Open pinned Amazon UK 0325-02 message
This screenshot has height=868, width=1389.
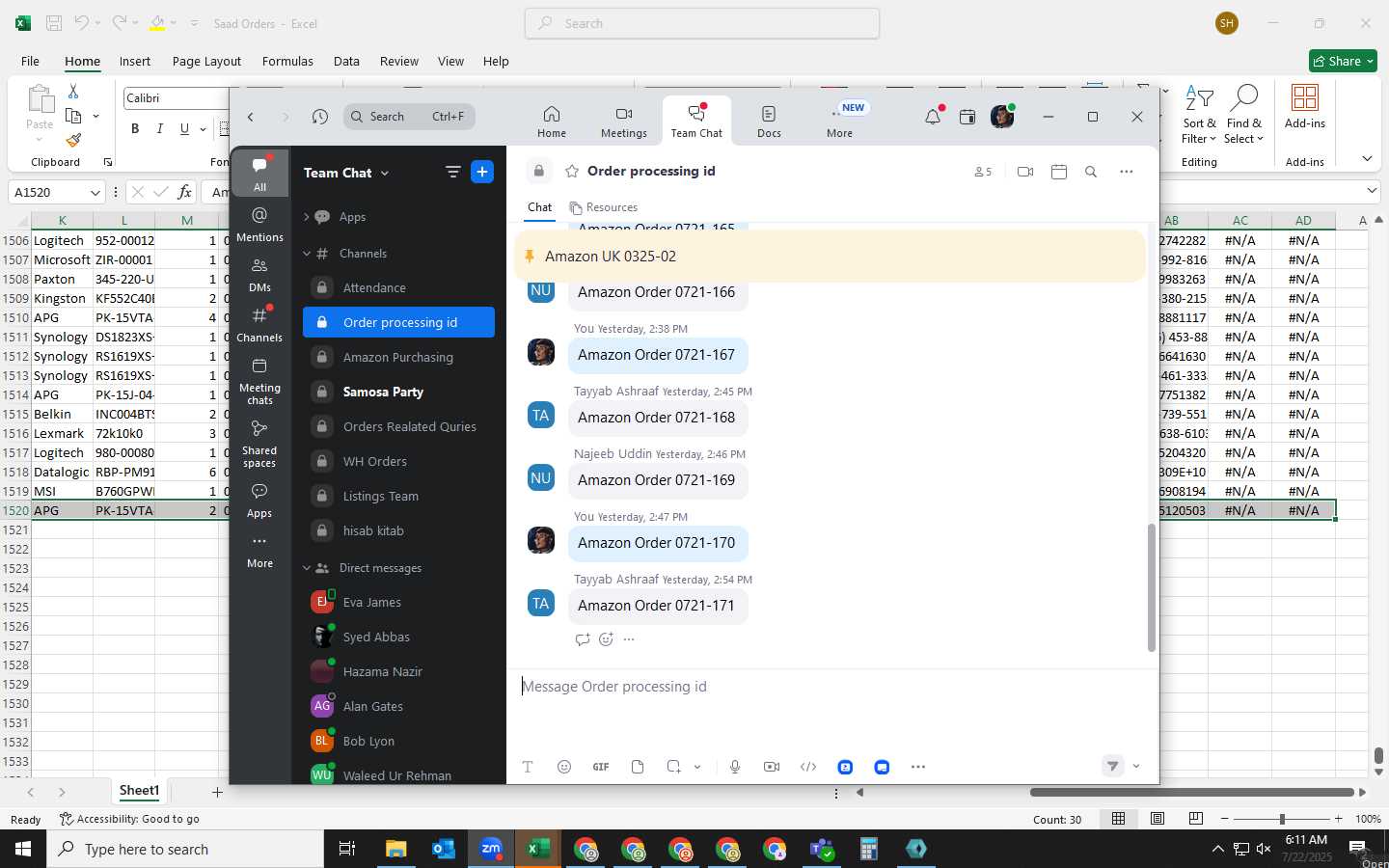830,256
